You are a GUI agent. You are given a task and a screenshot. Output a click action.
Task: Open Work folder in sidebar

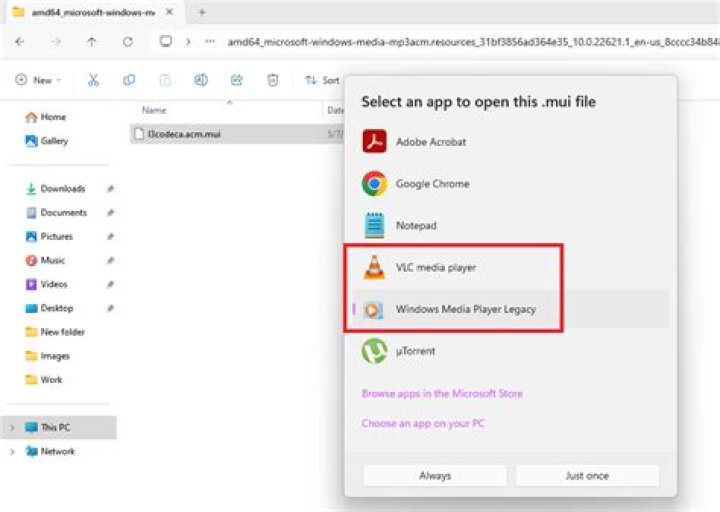(44, 380)
